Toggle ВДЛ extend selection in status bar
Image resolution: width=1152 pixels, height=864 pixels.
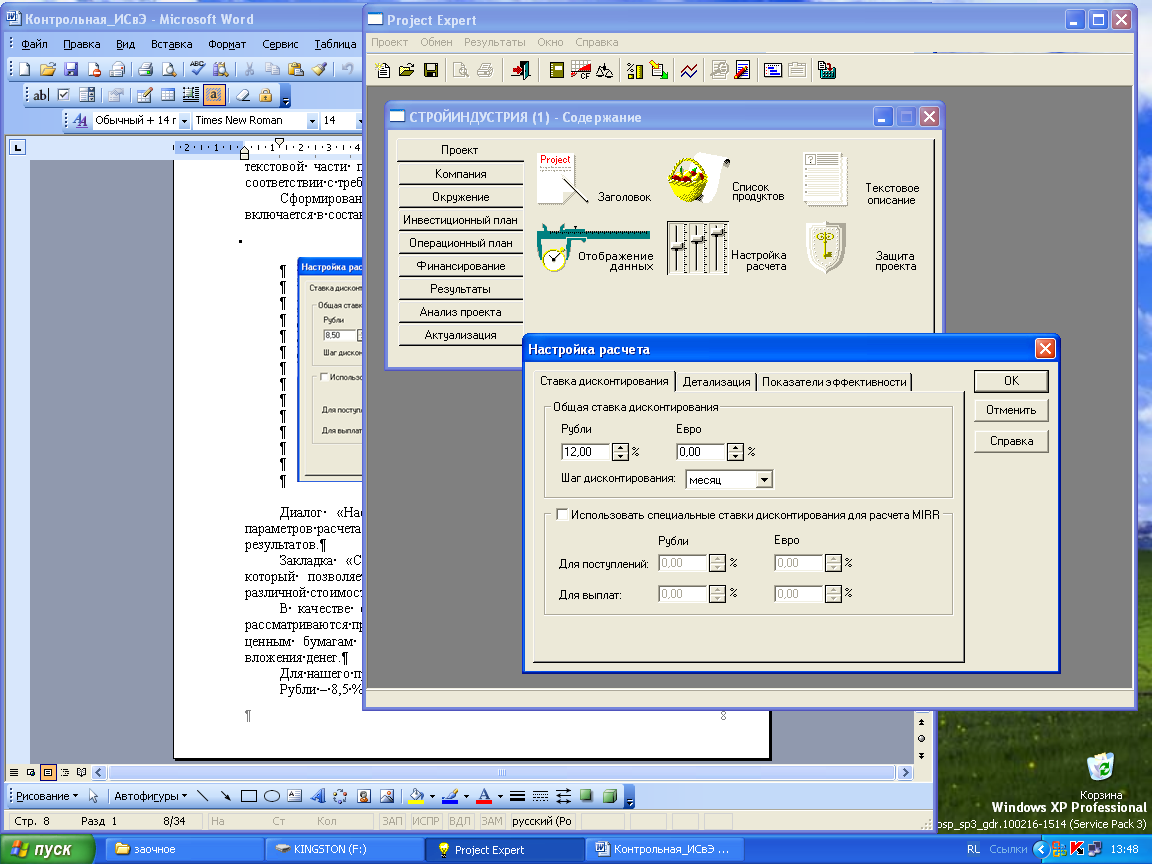click(459, 821)
